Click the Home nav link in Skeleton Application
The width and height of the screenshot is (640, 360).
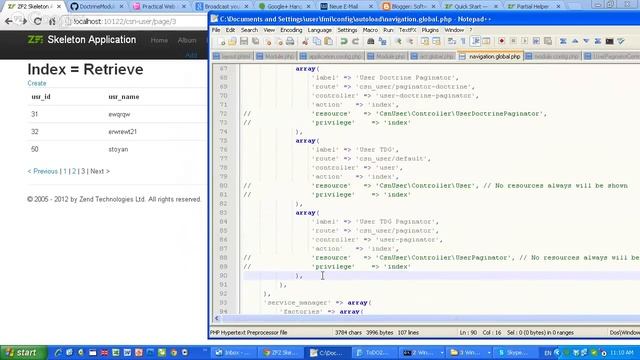tap(159, 40)
